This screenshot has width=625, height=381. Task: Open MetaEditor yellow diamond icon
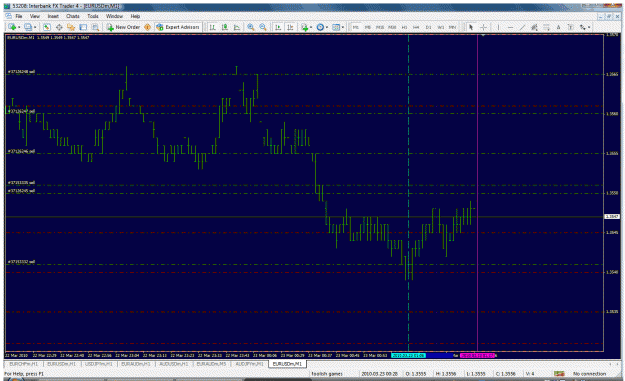click(147, 27)
